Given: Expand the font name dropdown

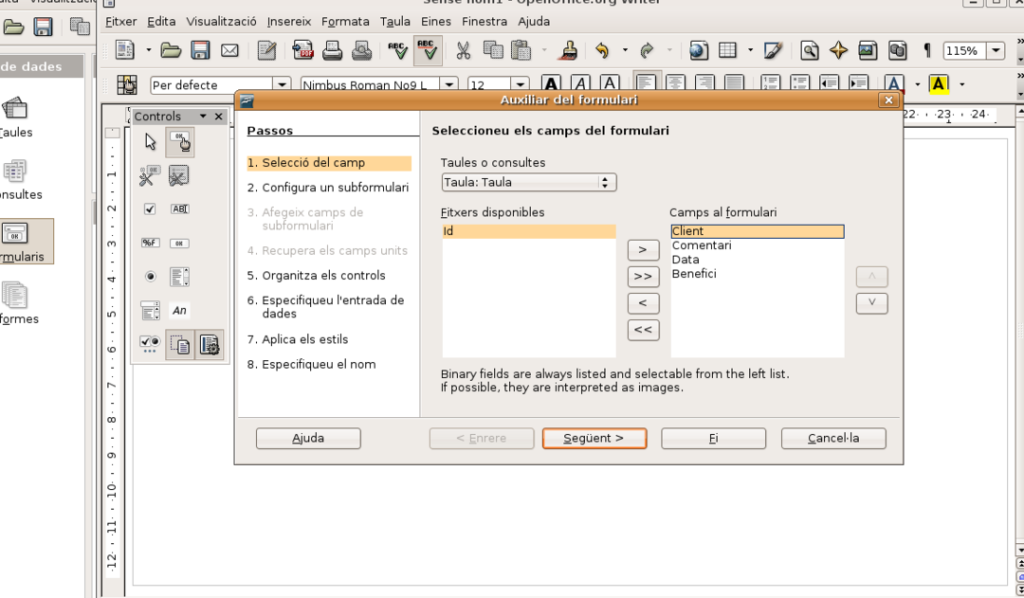Looking at the screenshot, I should coord(449,85).
